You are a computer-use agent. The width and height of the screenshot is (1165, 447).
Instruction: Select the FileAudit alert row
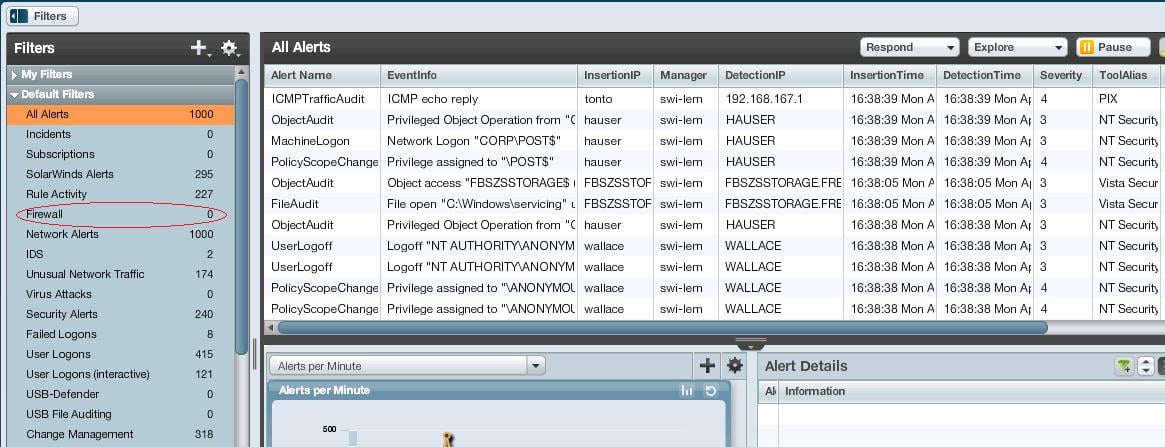click(714, 203)
